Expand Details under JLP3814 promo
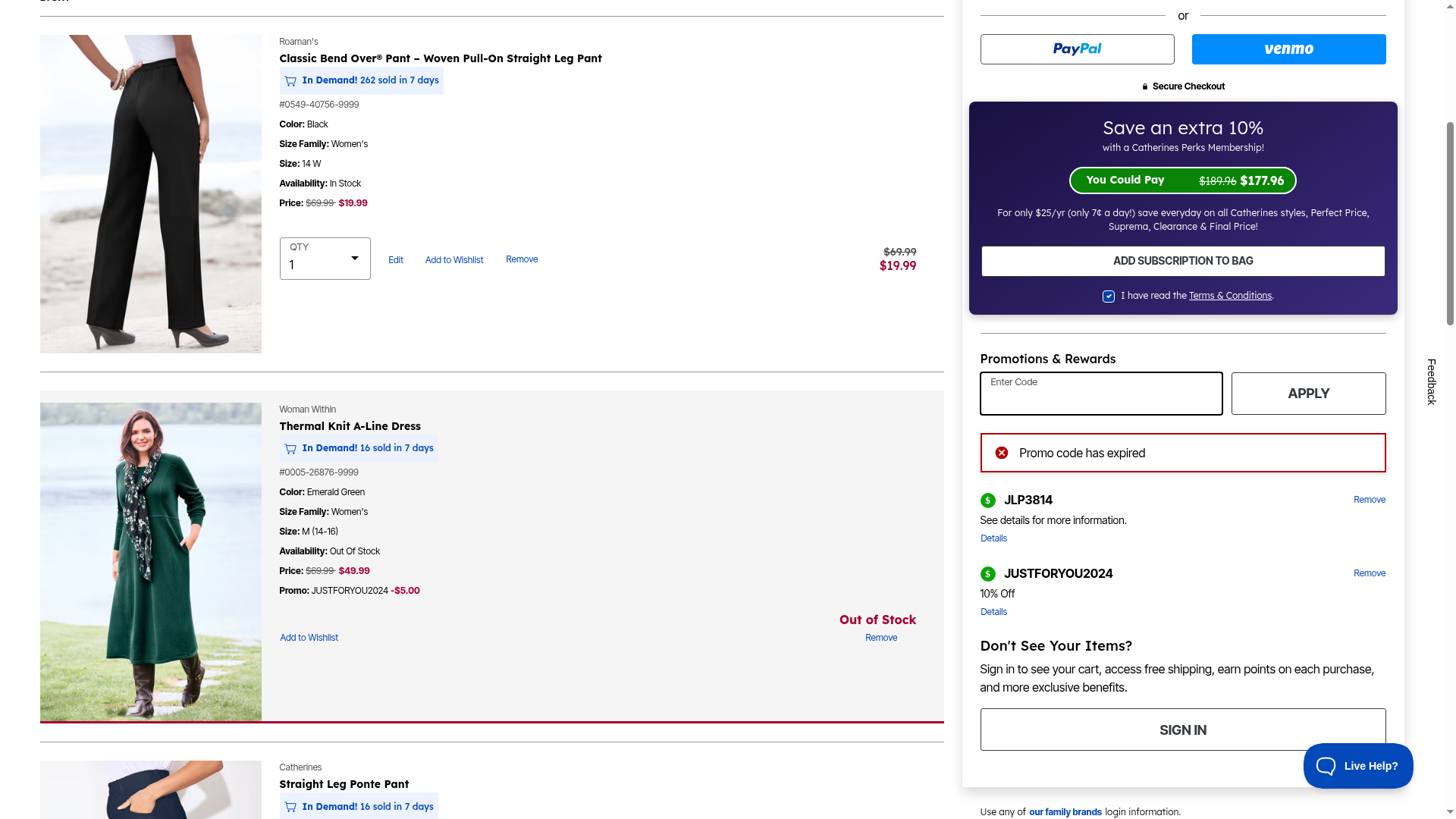 pos(993,538)
